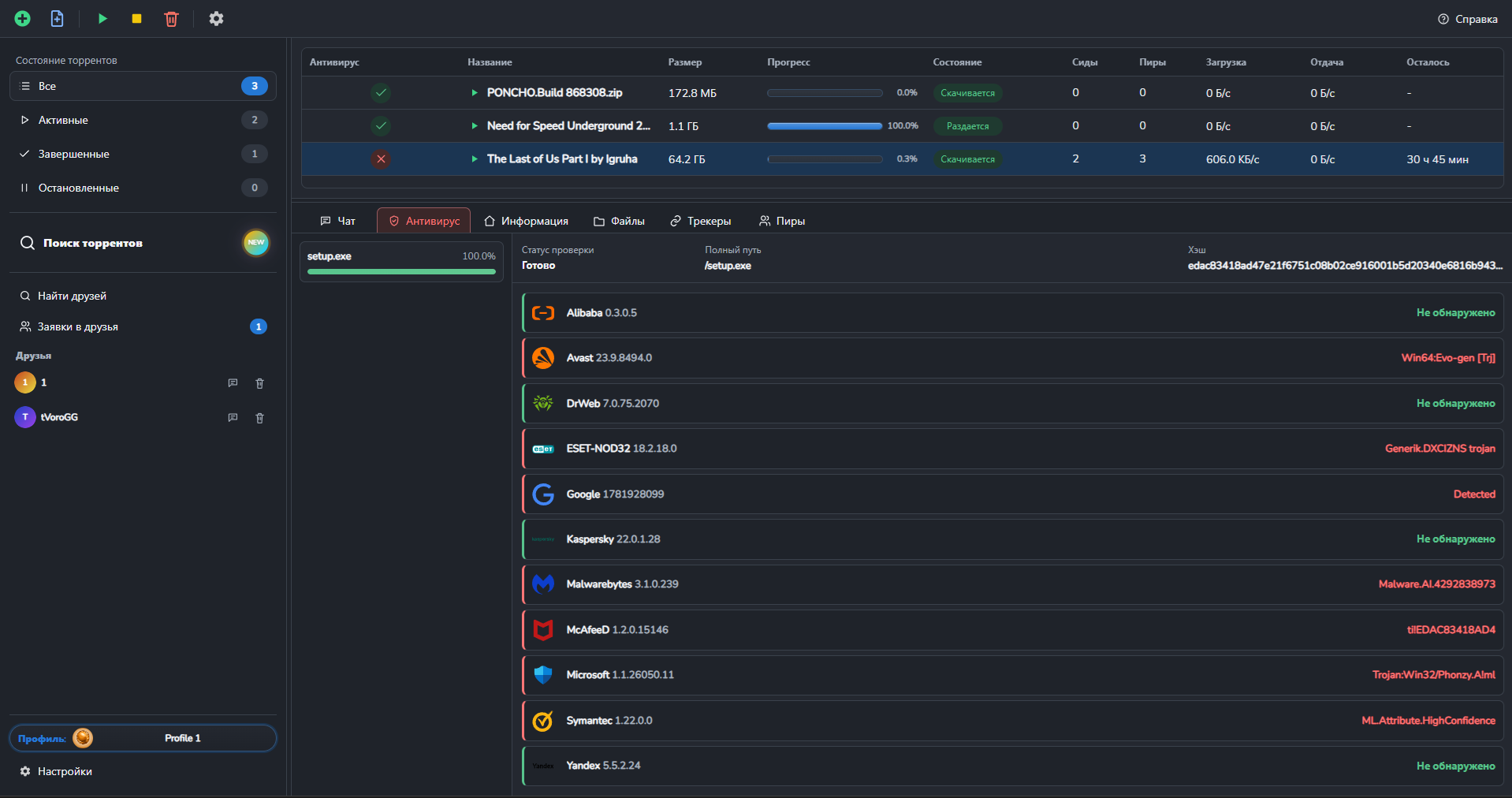Start torrent with the green play icon
Screen dimensions: 1512x798
(x=102, y=18)
